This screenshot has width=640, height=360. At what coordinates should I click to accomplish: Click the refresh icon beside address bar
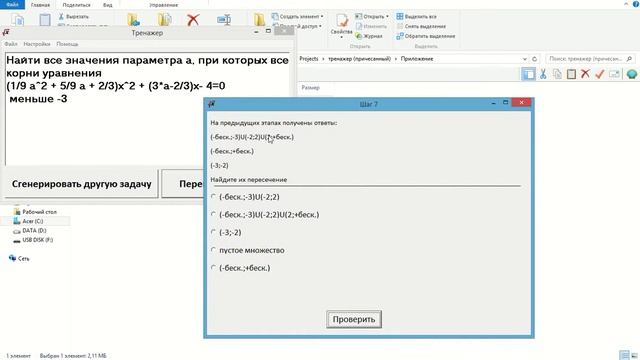pyautogui.click(x=535, y=59)
